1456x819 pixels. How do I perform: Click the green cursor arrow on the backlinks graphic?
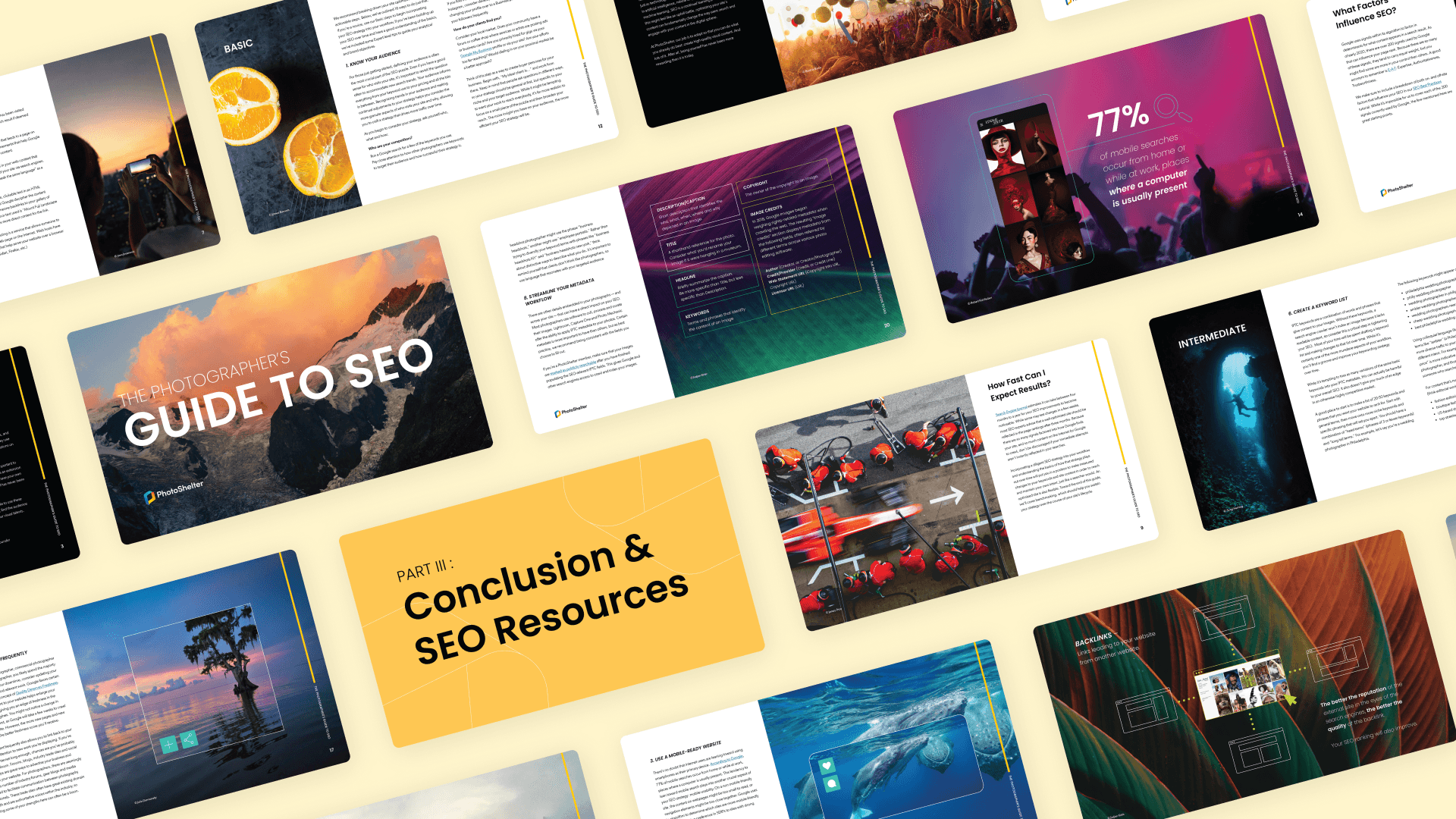(1290, 698)
